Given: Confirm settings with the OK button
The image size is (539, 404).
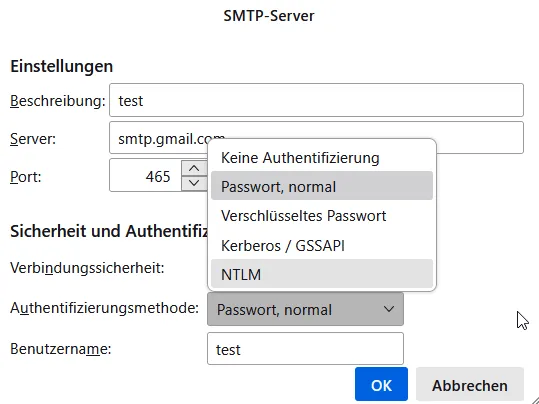Looking at the screenshot, I should tap(381, 385).
